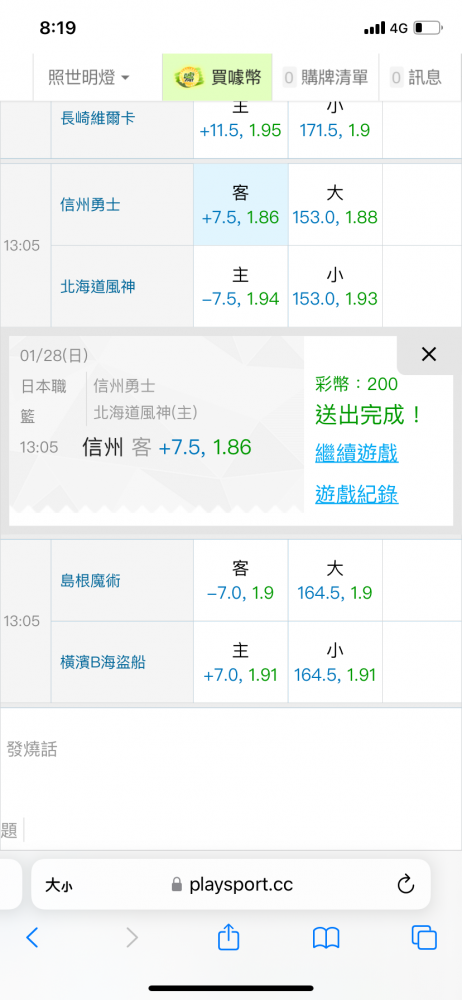Show open Safari tabs icon
This screenshot has height=1000, width=462.
pyautogui.click(x=424, y=938)
